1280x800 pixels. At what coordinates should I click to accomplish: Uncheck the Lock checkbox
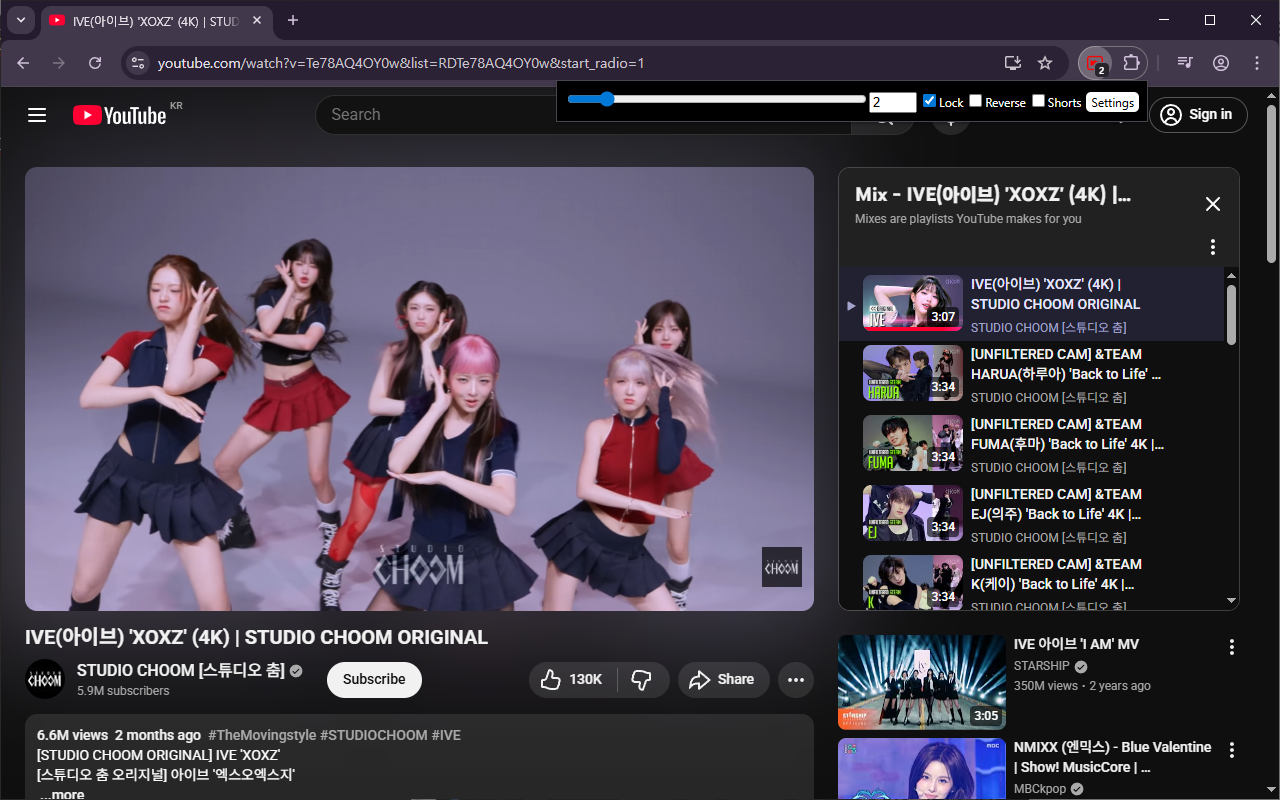point(929,100)
